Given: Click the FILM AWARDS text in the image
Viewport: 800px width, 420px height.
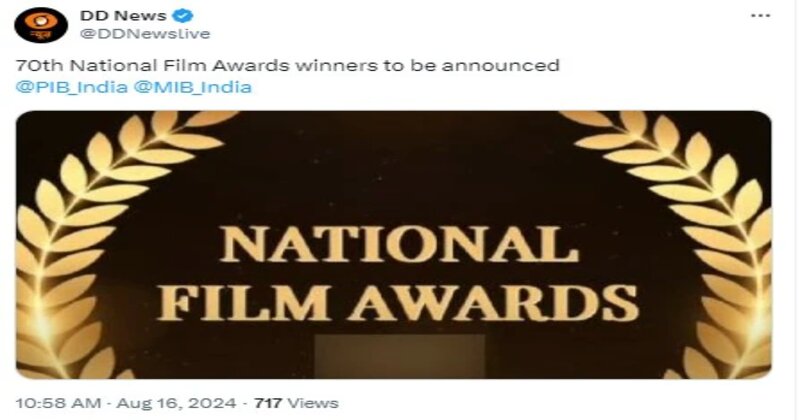Looking at the screenshot, I should click(x=398, y=302).
